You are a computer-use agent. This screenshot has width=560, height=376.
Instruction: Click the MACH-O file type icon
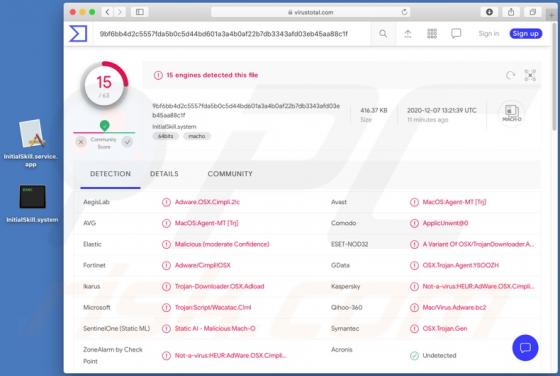point(512,113)
